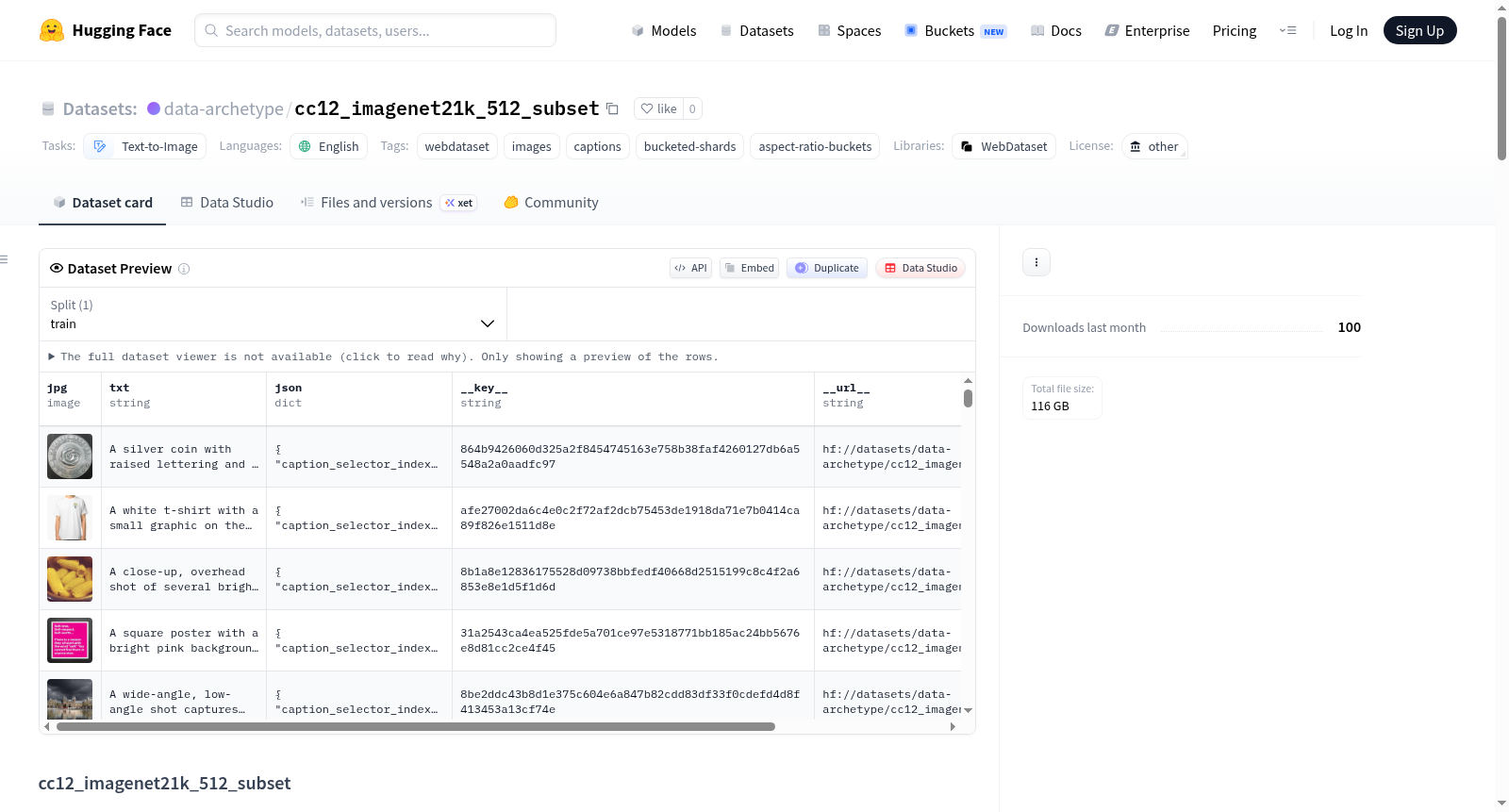Click the Embed button
Screen dimensions: 1509x812
coord(749,268)
